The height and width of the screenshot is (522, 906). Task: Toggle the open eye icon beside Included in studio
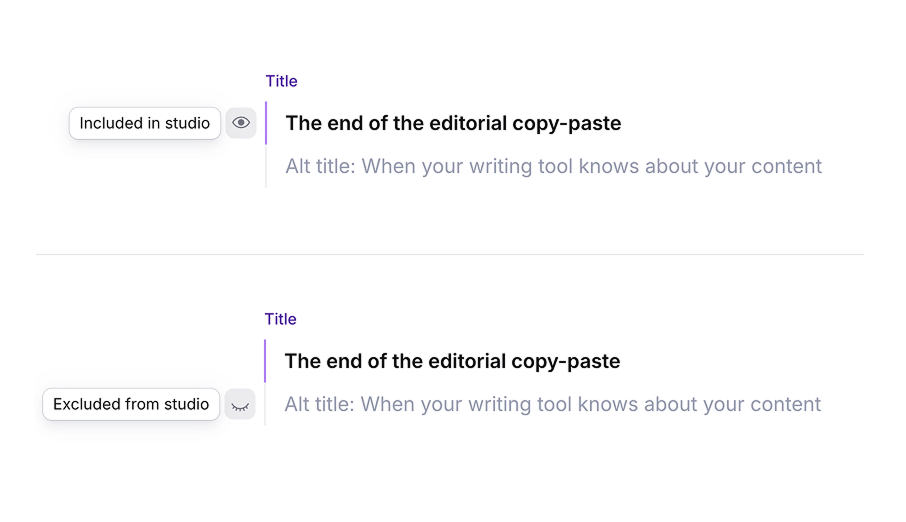click(240, 123)
